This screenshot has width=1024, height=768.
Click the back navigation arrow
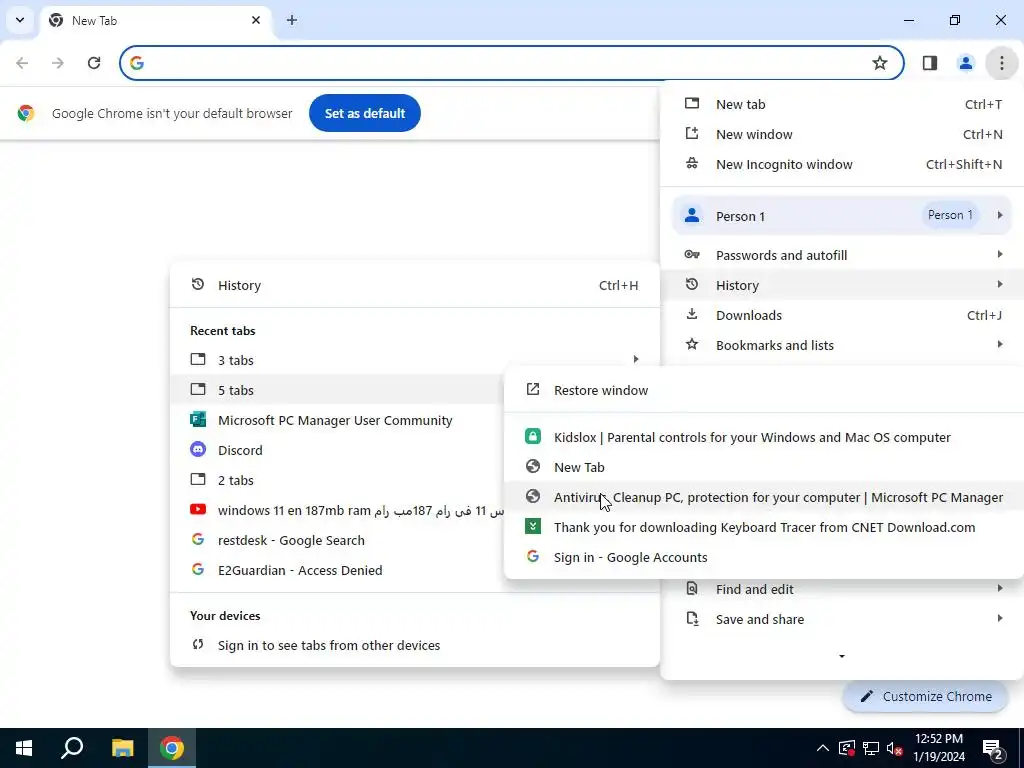point(22,63)
